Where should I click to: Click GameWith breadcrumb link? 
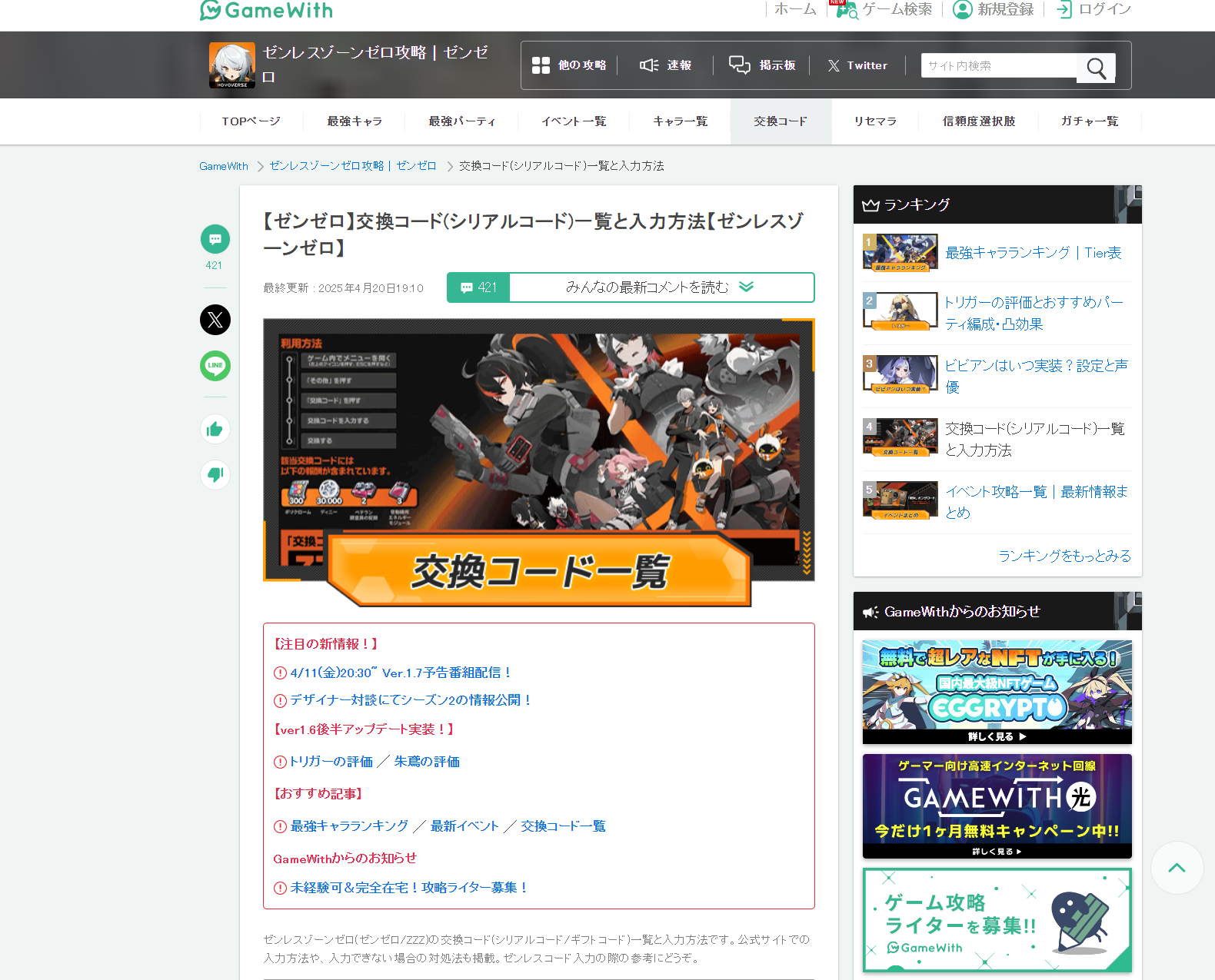pos(224,166)
